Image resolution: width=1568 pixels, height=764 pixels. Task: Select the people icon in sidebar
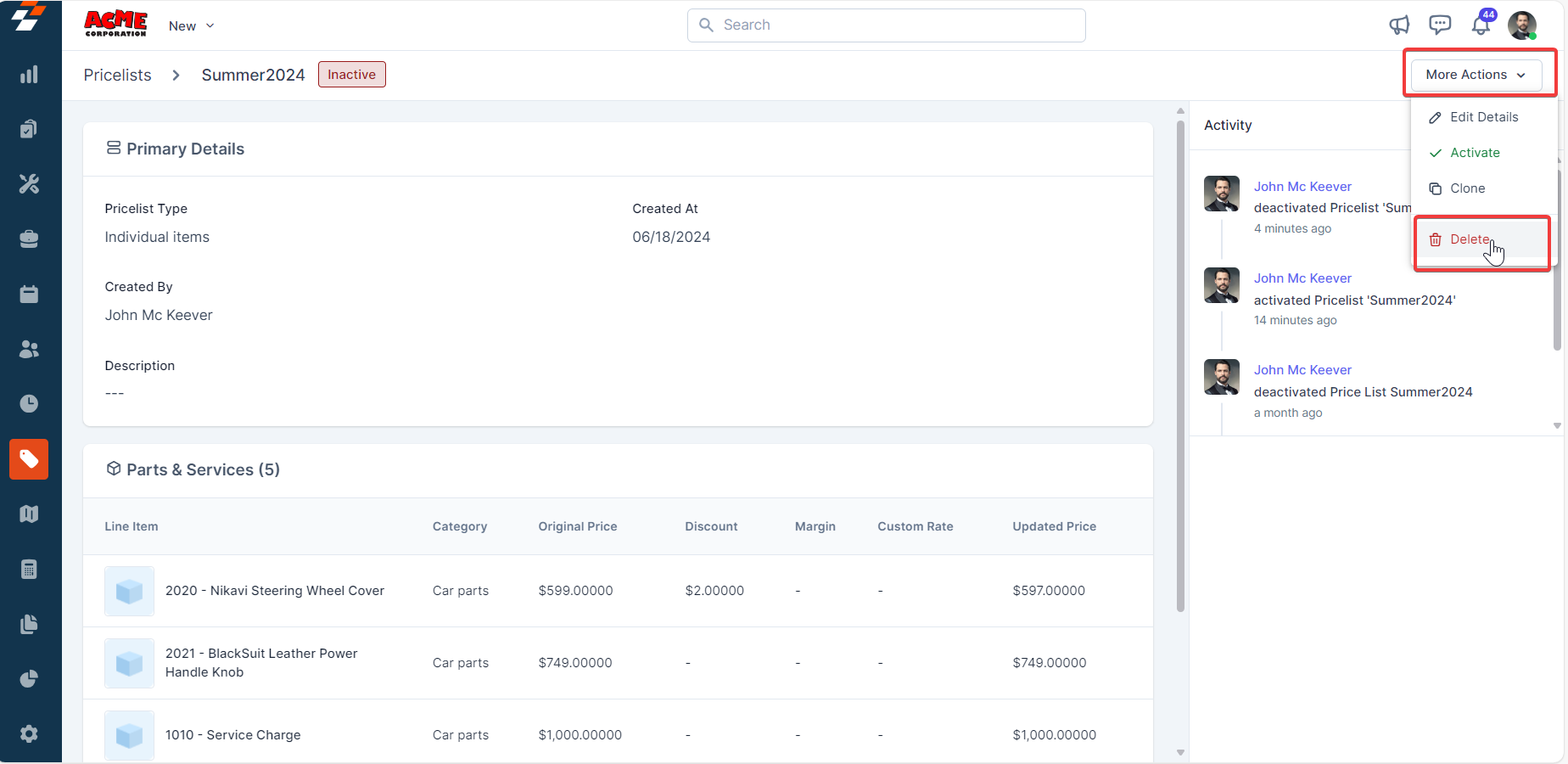click(x=29, y=349)
